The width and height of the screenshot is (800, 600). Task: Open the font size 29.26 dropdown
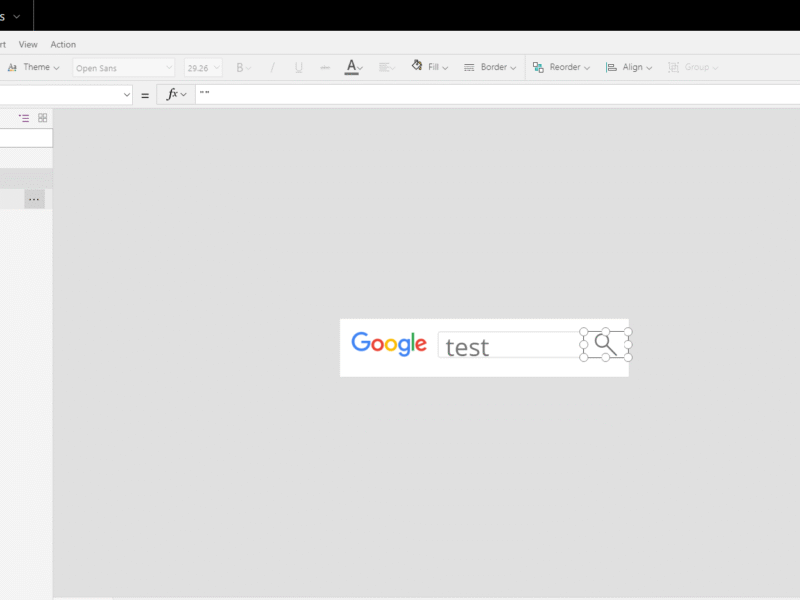click(203, 68)
